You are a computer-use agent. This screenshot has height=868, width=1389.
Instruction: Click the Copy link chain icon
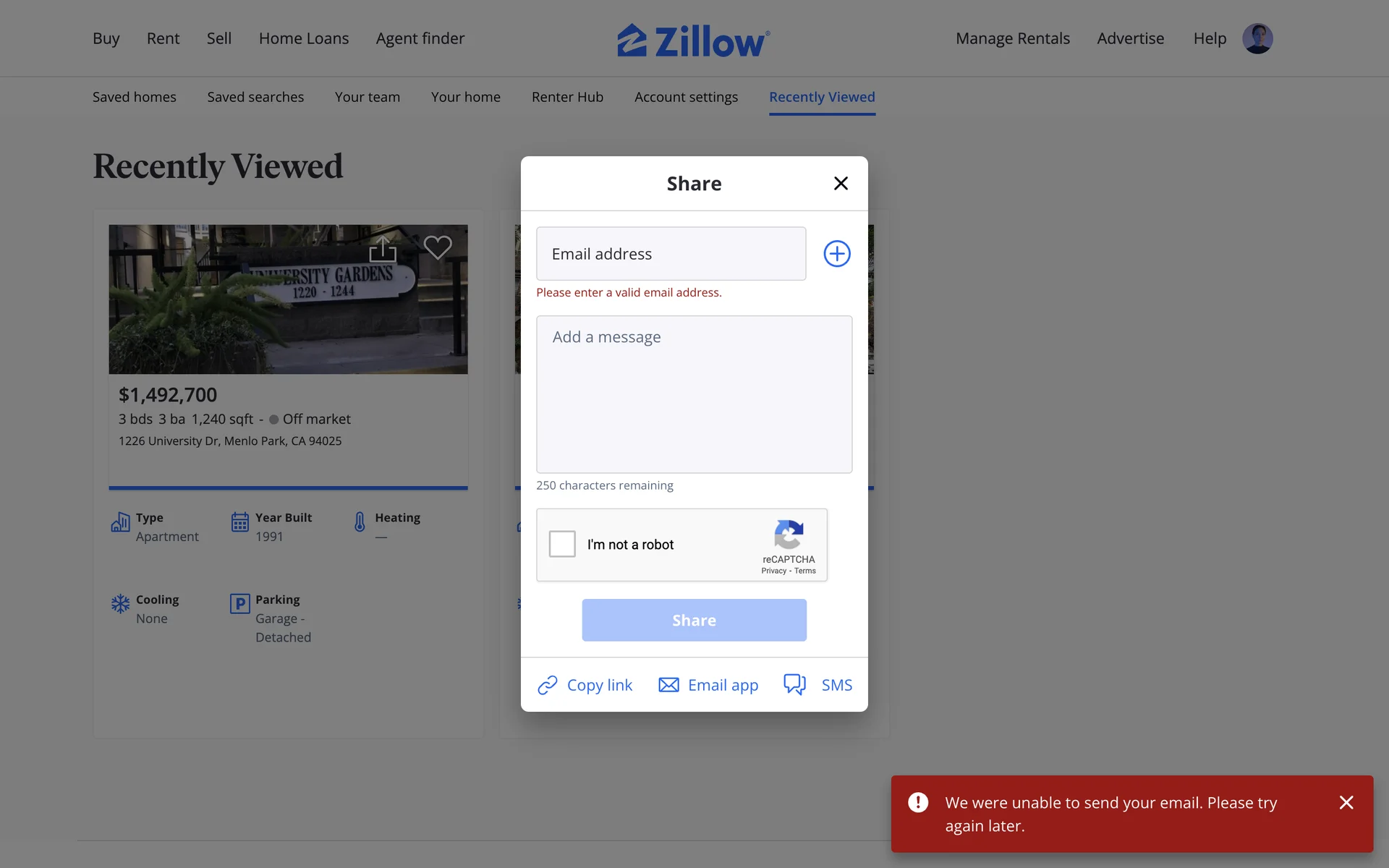[x=548, y=685]
